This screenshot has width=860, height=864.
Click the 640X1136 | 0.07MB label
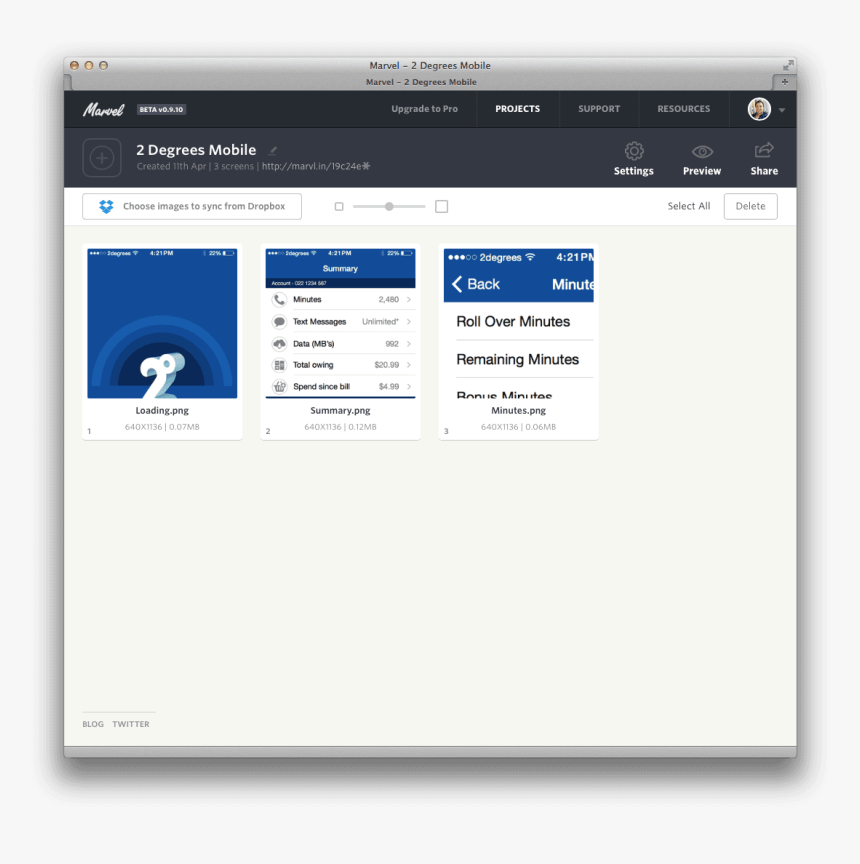(x=162, y=427)
